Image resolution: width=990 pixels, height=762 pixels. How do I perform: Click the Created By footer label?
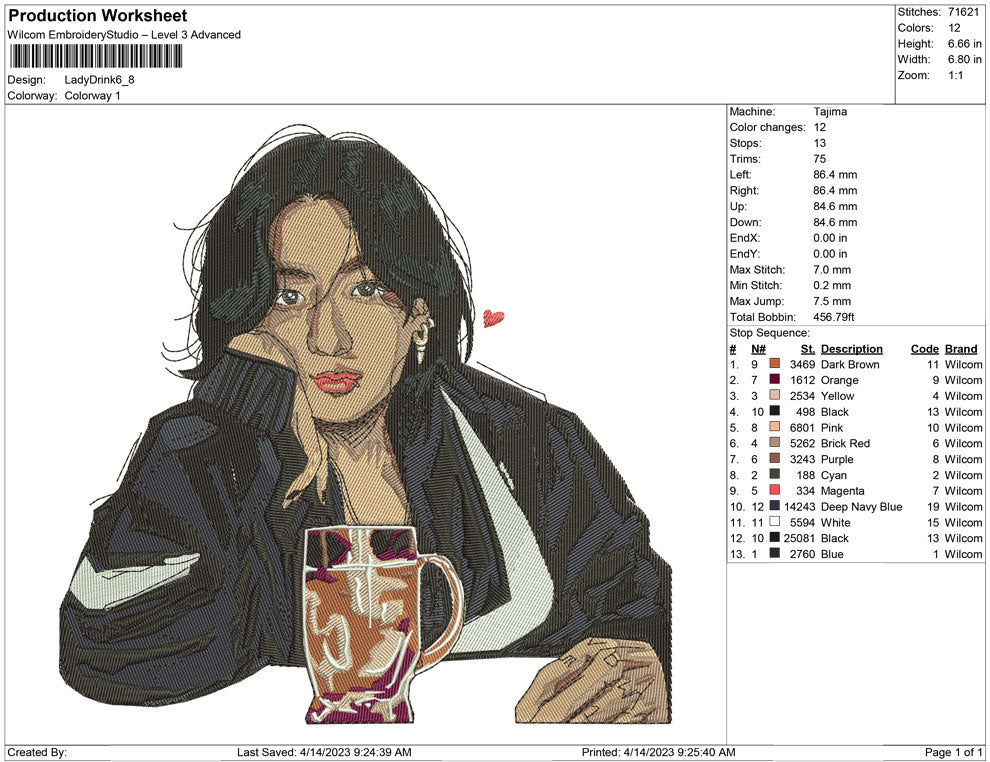tap(37, 752)
